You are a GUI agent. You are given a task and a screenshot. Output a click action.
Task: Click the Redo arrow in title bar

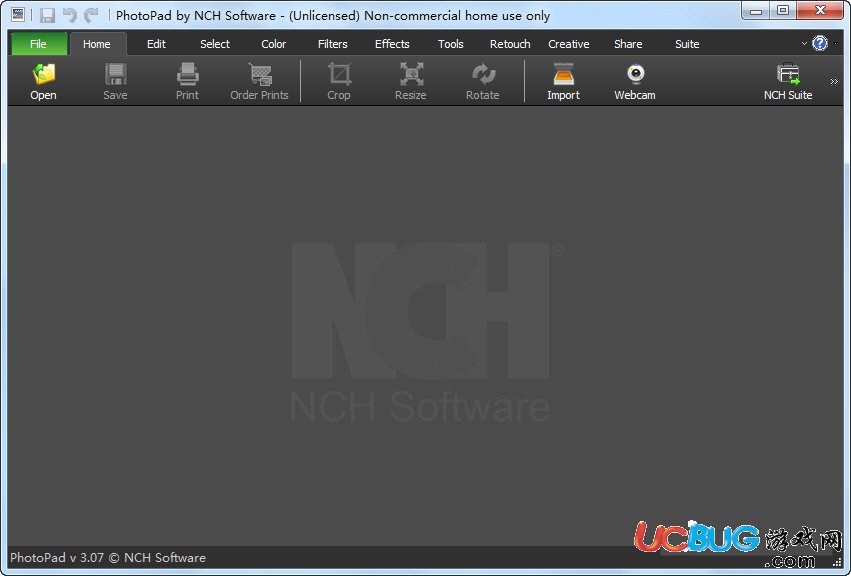click(91, 15)
